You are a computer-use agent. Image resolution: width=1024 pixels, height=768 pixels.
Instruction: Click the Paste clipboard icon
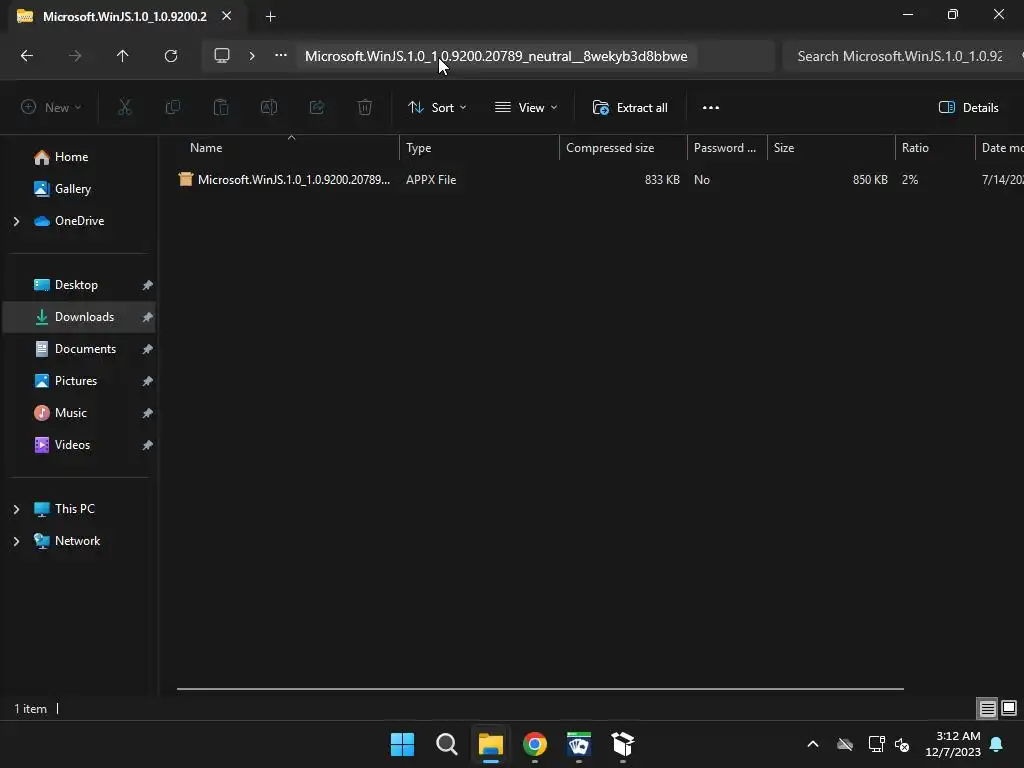pos(221,108)
